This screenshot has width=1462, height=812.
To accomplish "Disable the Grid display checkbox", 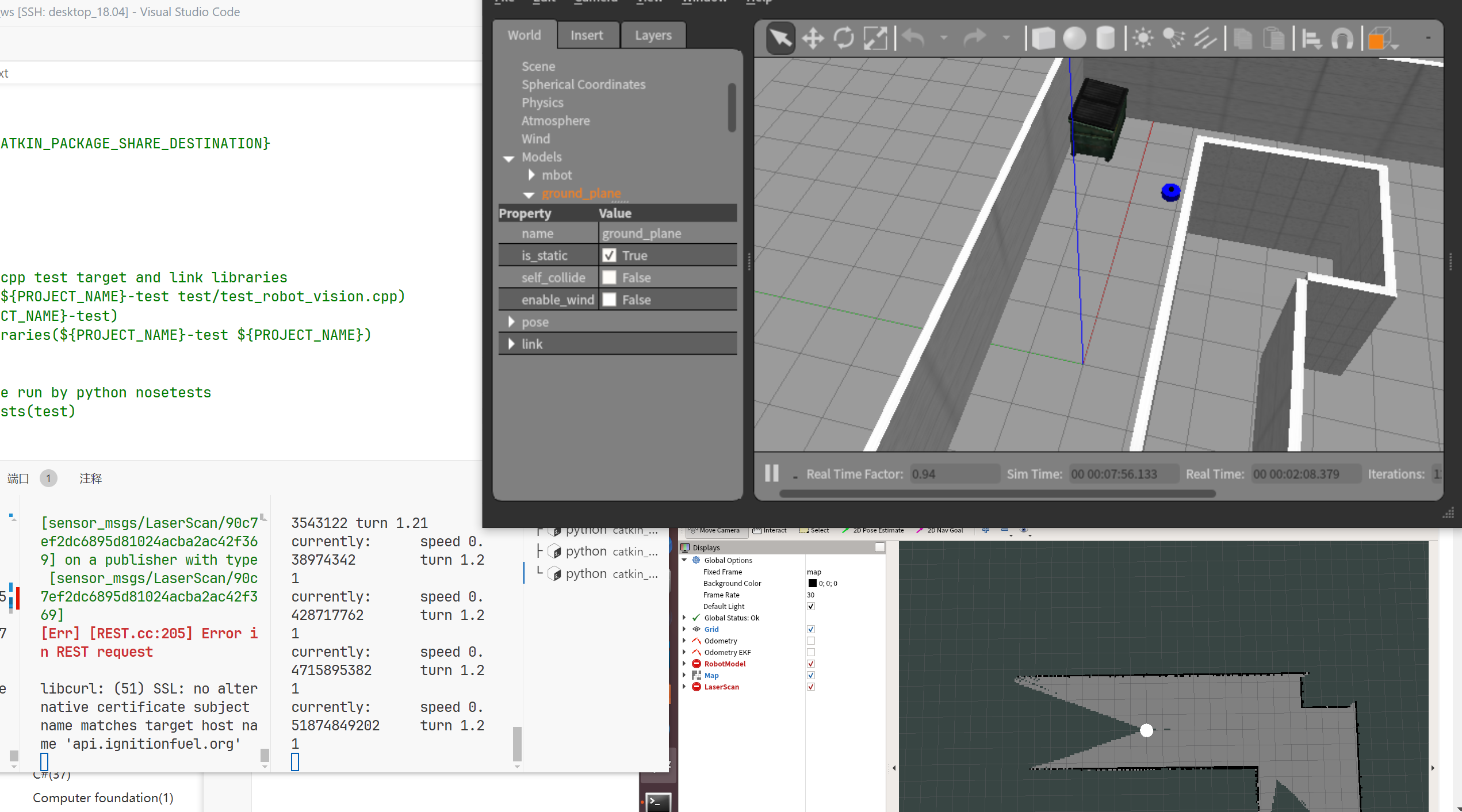I will (x=811, y=629).
